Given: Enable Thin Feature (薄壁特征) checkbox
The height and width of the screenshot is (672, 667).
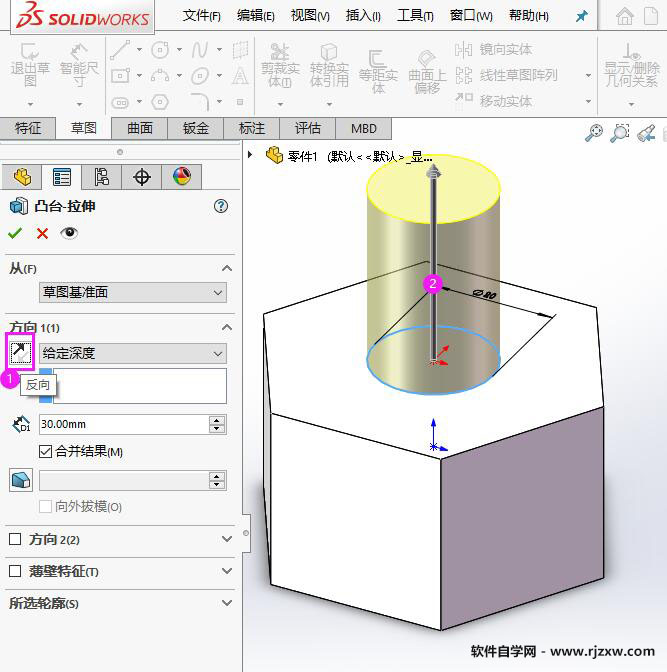Looking at the screenshot, I should pyautogui.click(x=15, y=571).
